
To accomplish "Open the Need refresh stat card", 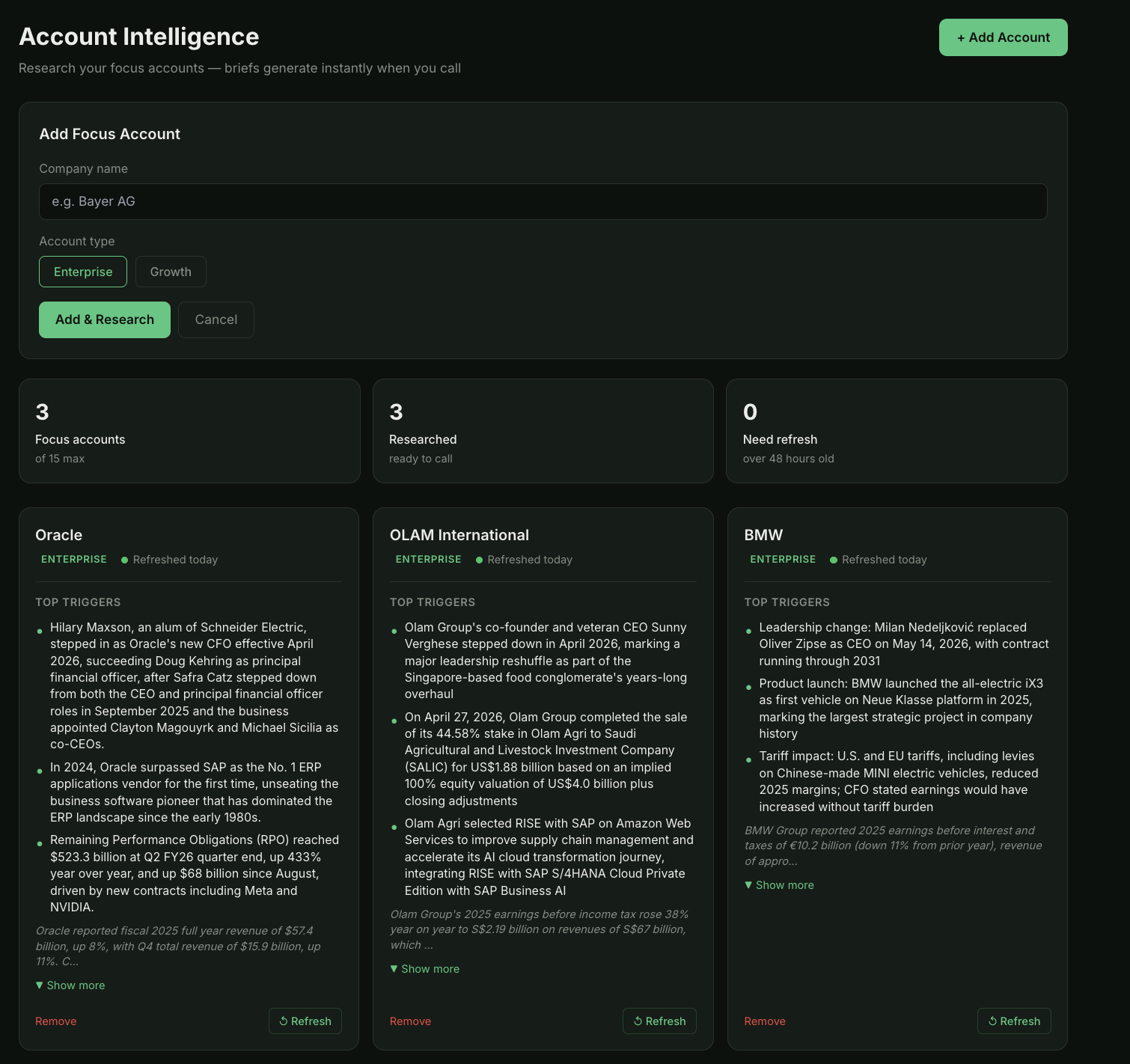I will [x=897, y=431].
